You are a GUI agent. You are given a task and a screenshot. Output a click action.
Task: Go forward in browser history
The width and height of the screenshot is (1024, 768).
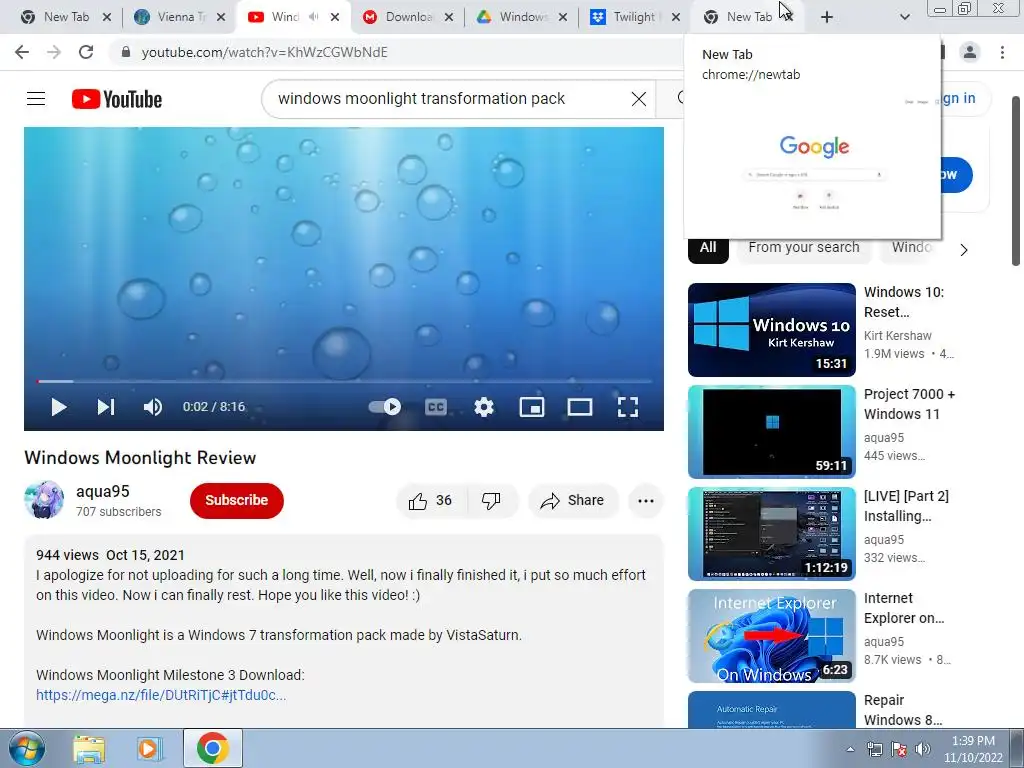(x=54, y=52)
